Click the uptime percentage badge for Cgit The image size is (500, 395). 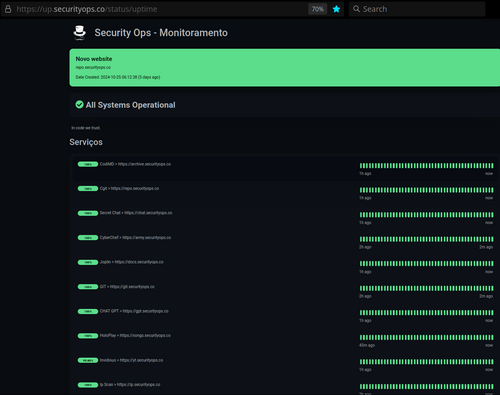click(x=88, y=189)
